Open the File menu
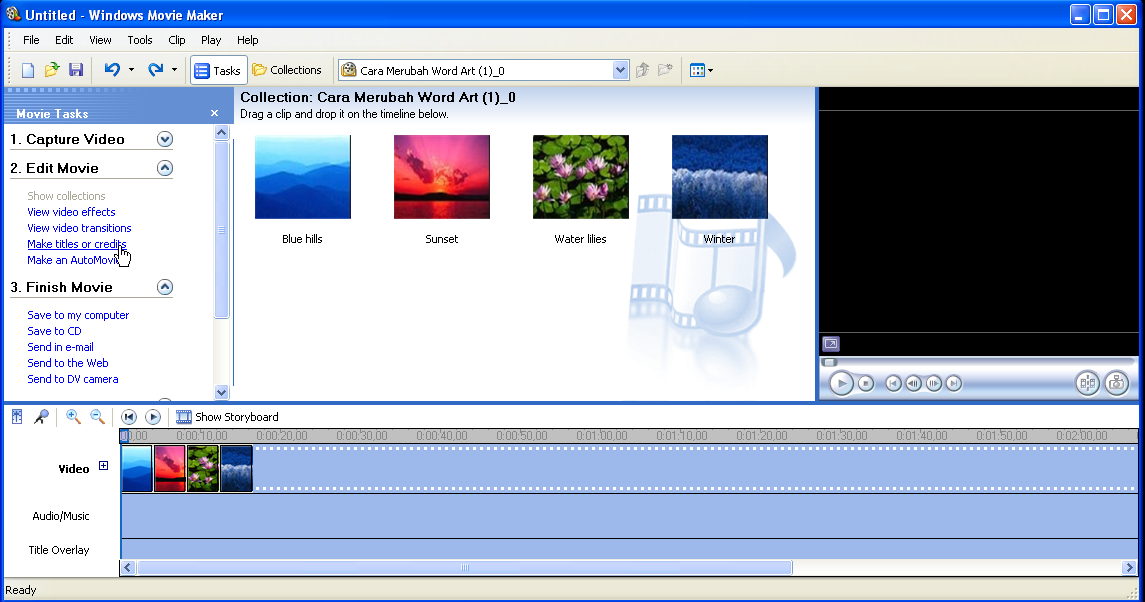This screenshot has width=1145, height=602. tap(31, 40)
